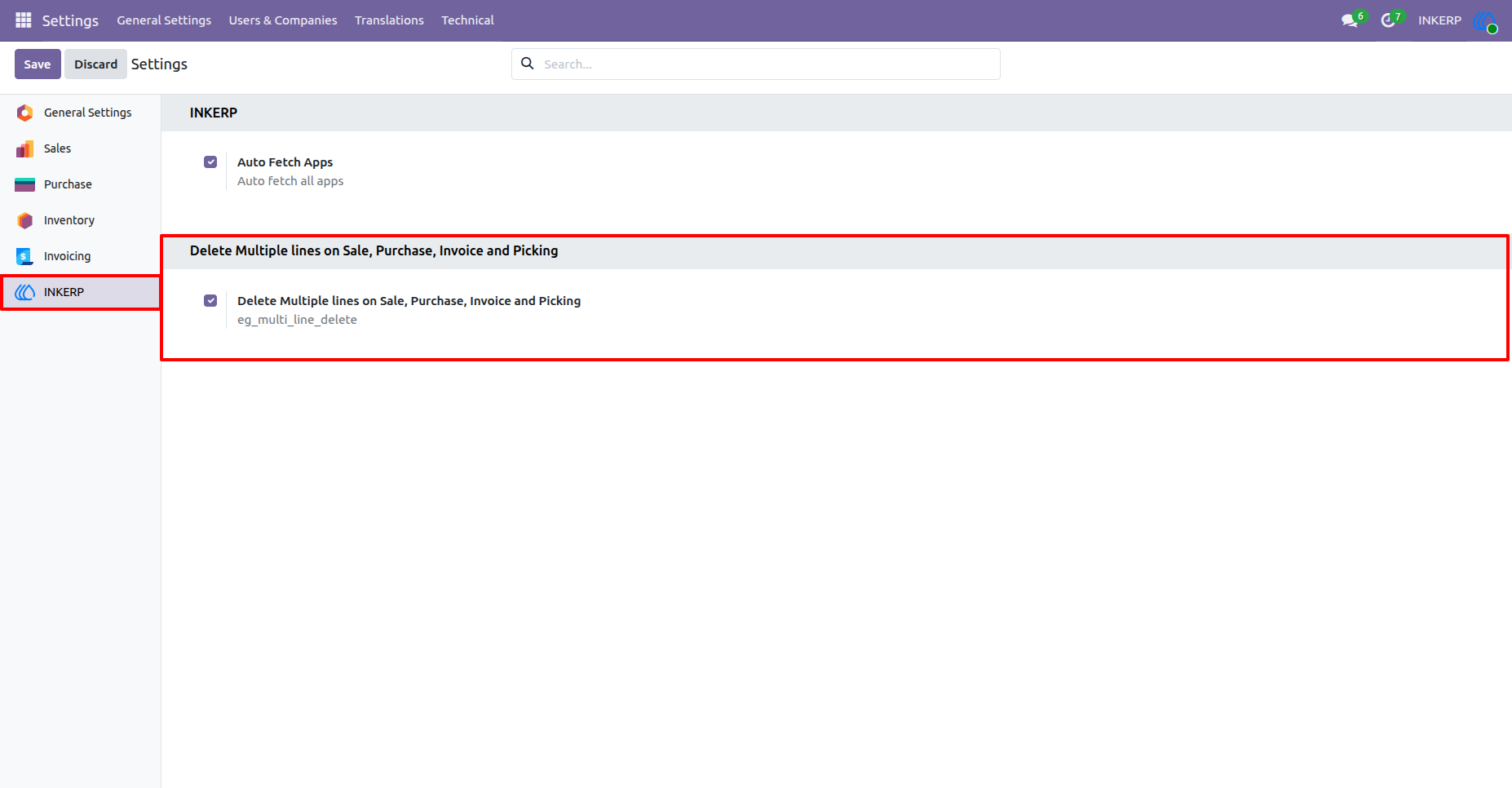
Task: Open the General Settings top menu
Action: tap(164, 20)
